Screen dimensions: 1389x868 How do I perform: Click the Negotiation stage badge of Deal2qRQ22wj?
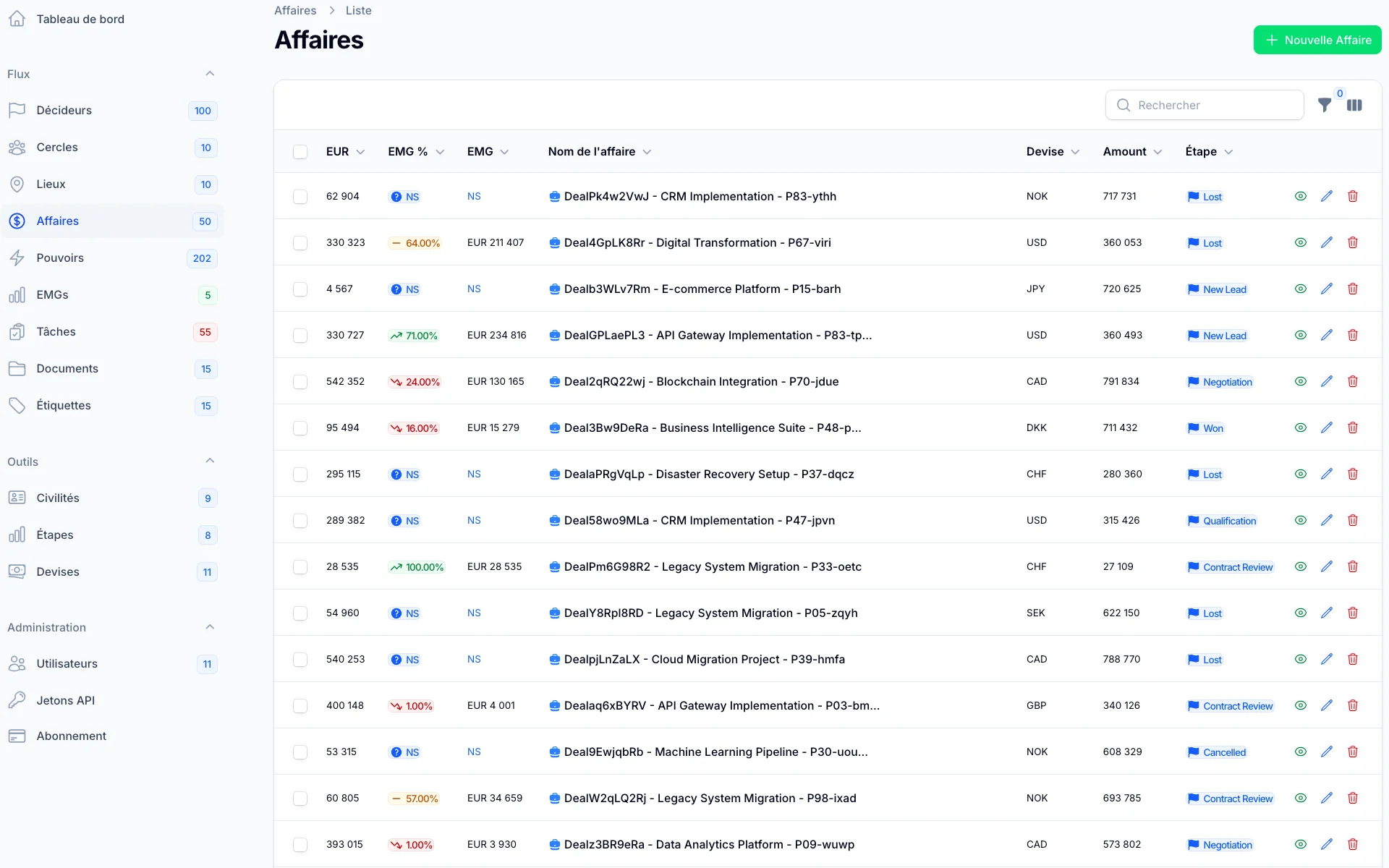1220,382
